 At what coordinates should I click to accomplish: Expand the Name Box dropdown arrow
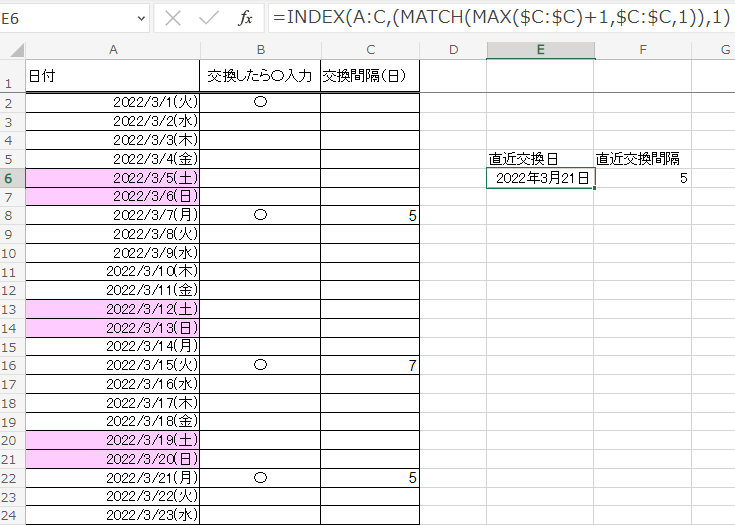click(x=135, y=18)
